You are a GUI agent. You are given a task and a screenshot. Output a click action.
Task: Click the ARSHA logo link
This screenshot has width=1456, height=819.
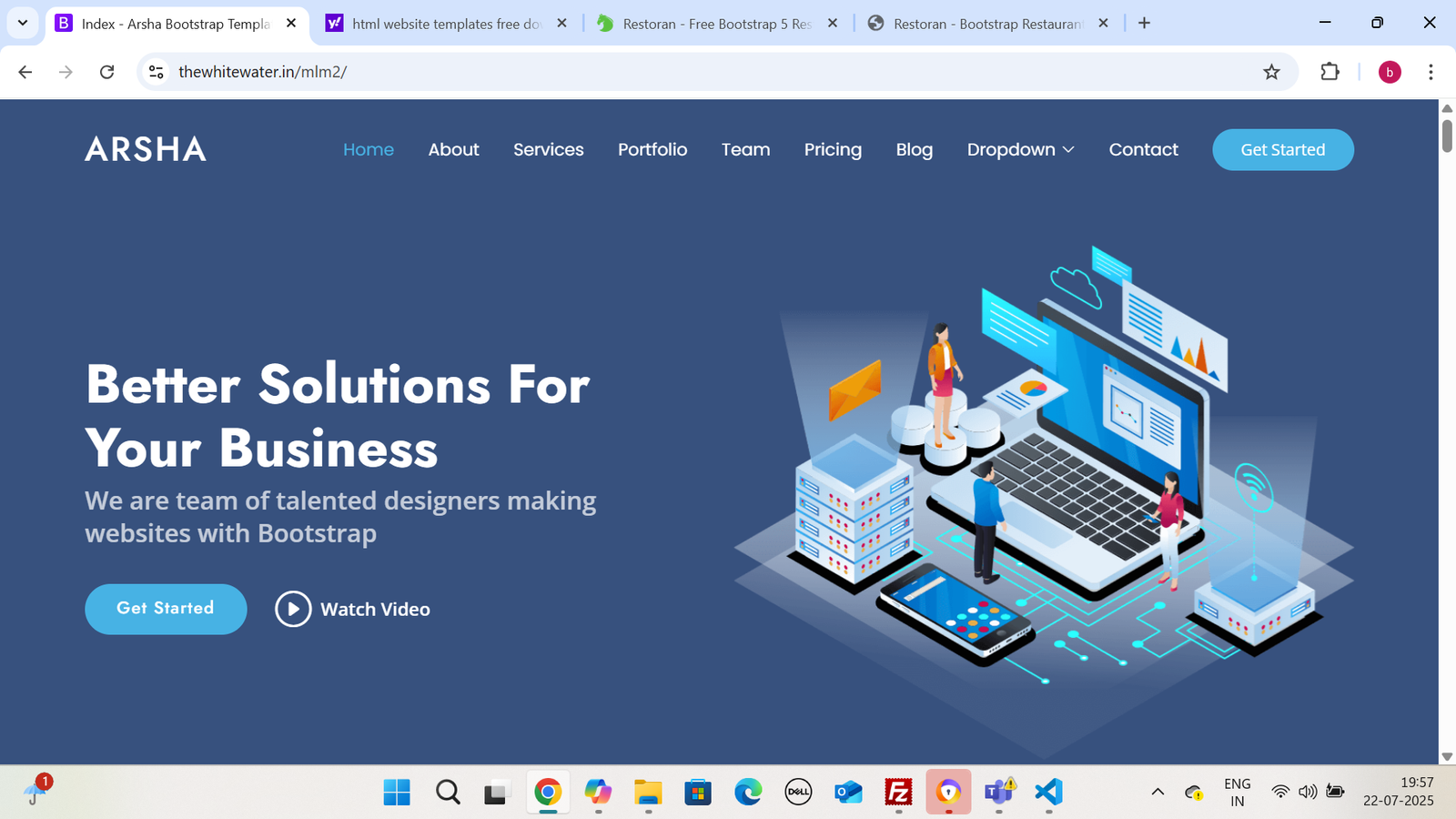146,149
